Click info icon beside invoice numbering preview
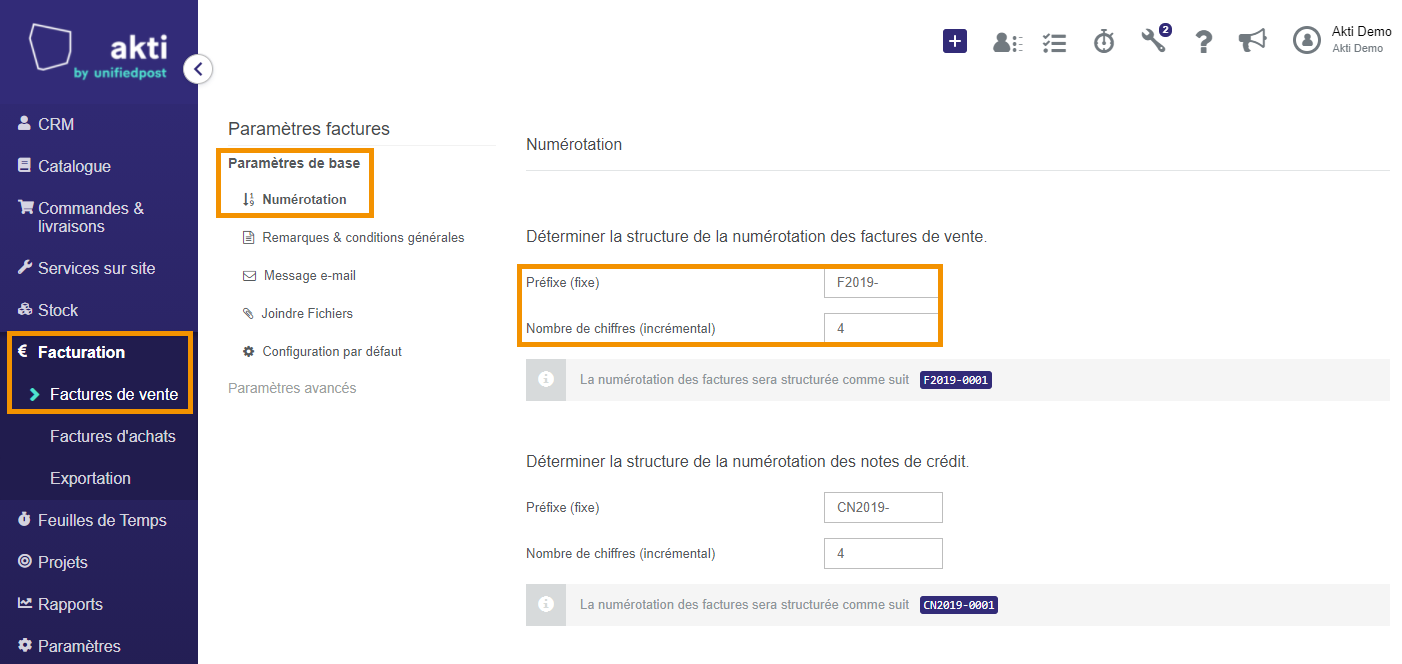 546,380
